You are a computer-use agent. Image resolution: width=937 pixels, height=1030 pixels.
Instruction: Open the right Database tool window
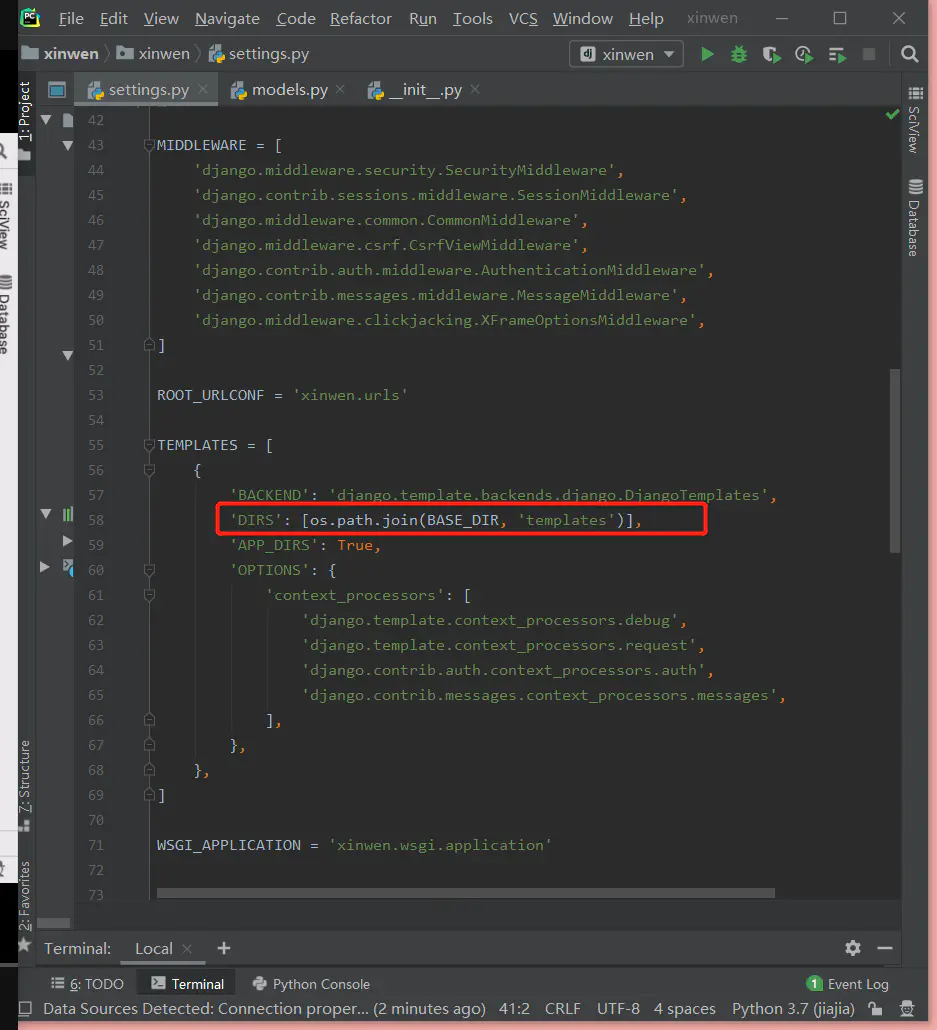pos(914,217)
